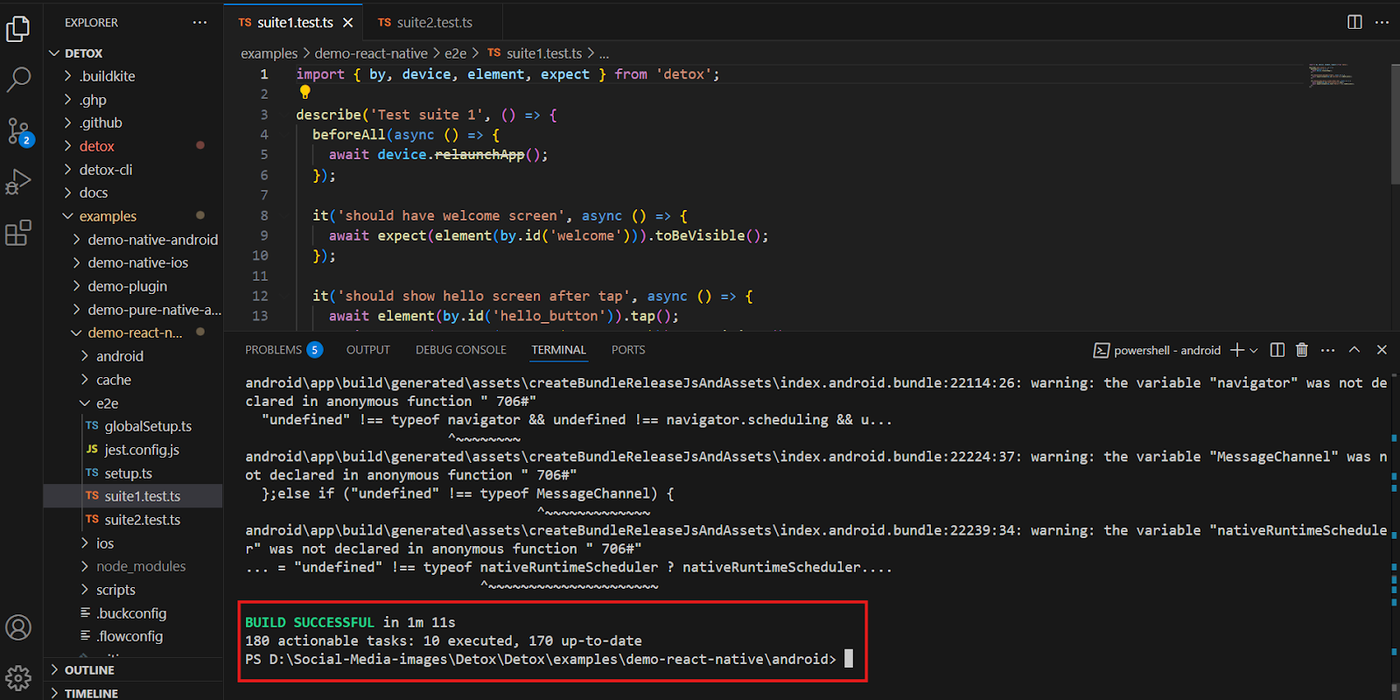Viewport: 1400px width, 700px height.
Task: Expand the ios folder
Action: [133, 543]
